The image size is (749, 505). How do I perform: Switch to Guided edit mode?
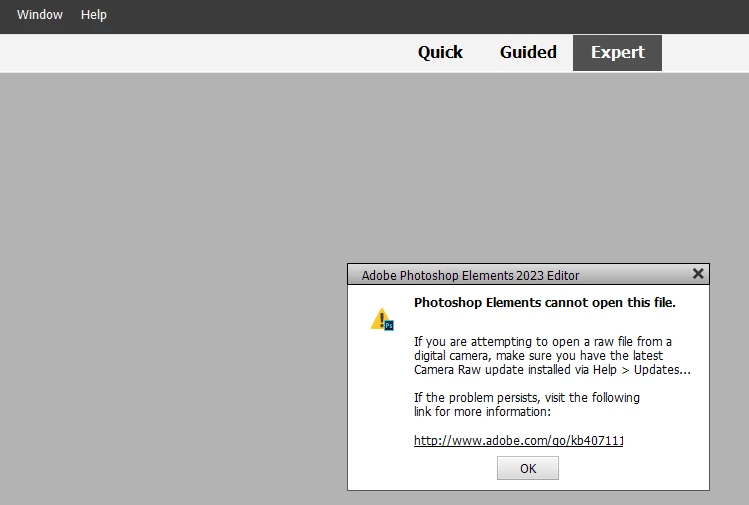coord(528,52)
